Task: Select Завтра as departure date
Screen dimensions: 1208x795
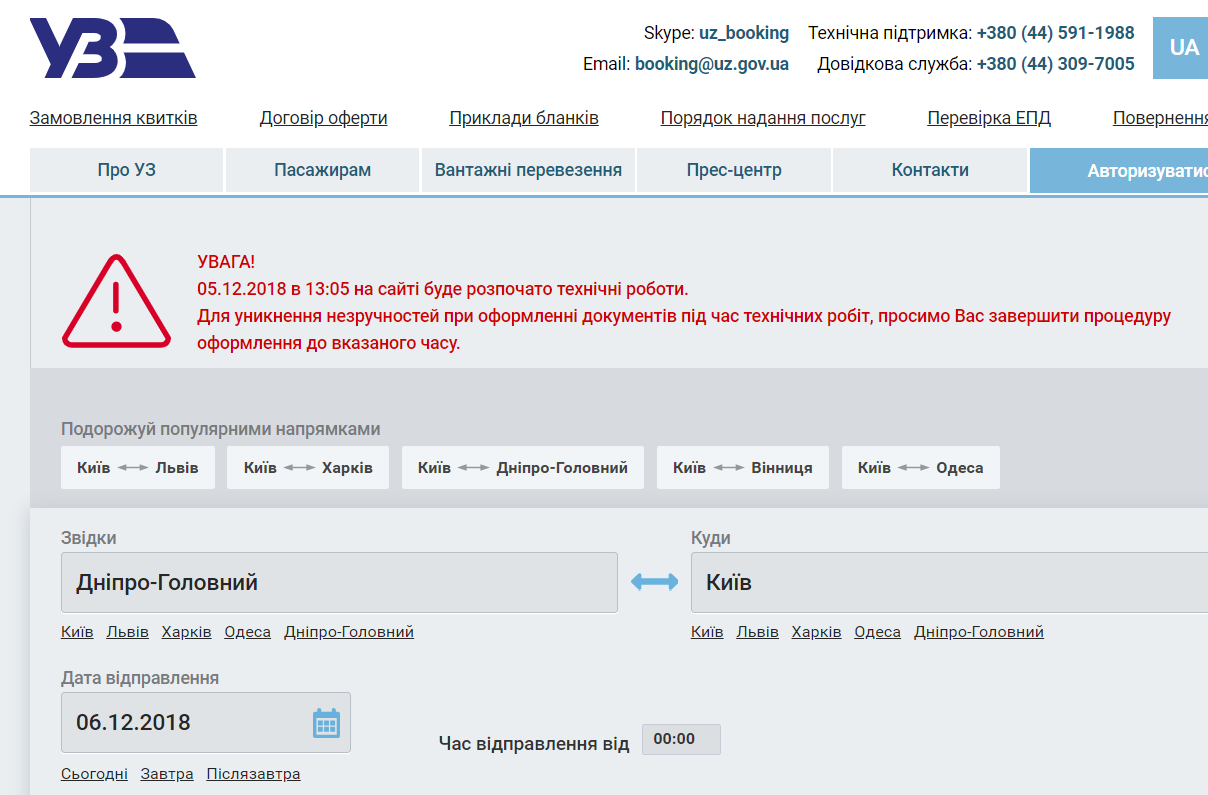Action: pyautogui.click(x=166, y=773)
